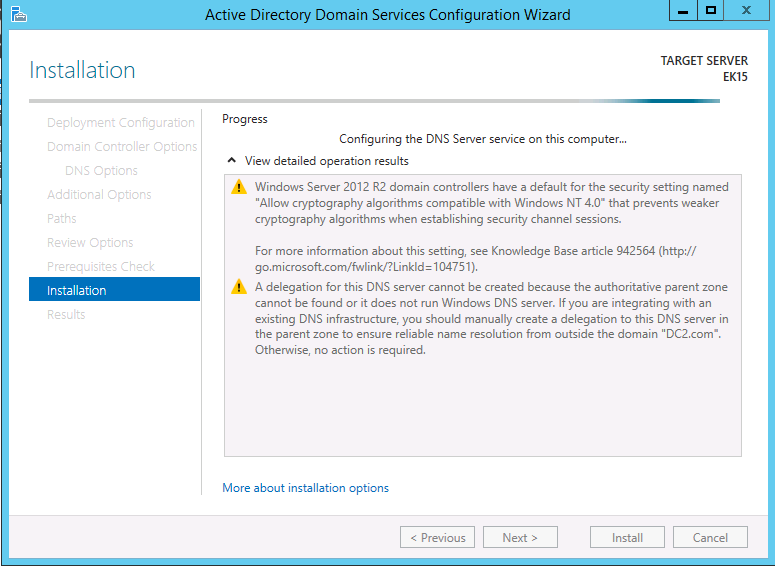
Task: Click the warning icon beside the DNS delegation message
Action: (x=238, y=287)
